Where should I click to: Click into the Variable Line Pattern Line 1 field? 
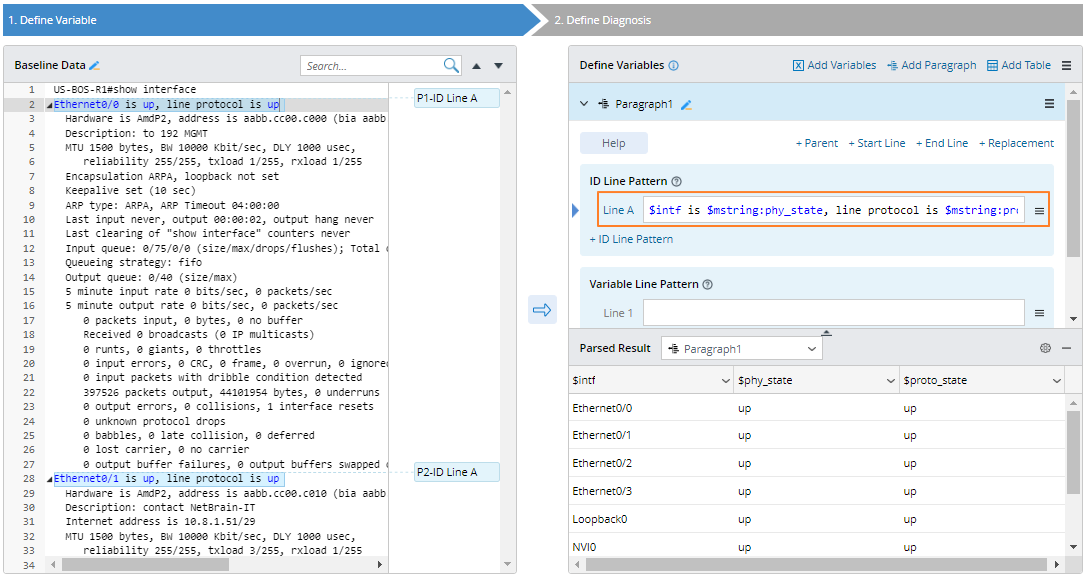[x=833, y=313]
